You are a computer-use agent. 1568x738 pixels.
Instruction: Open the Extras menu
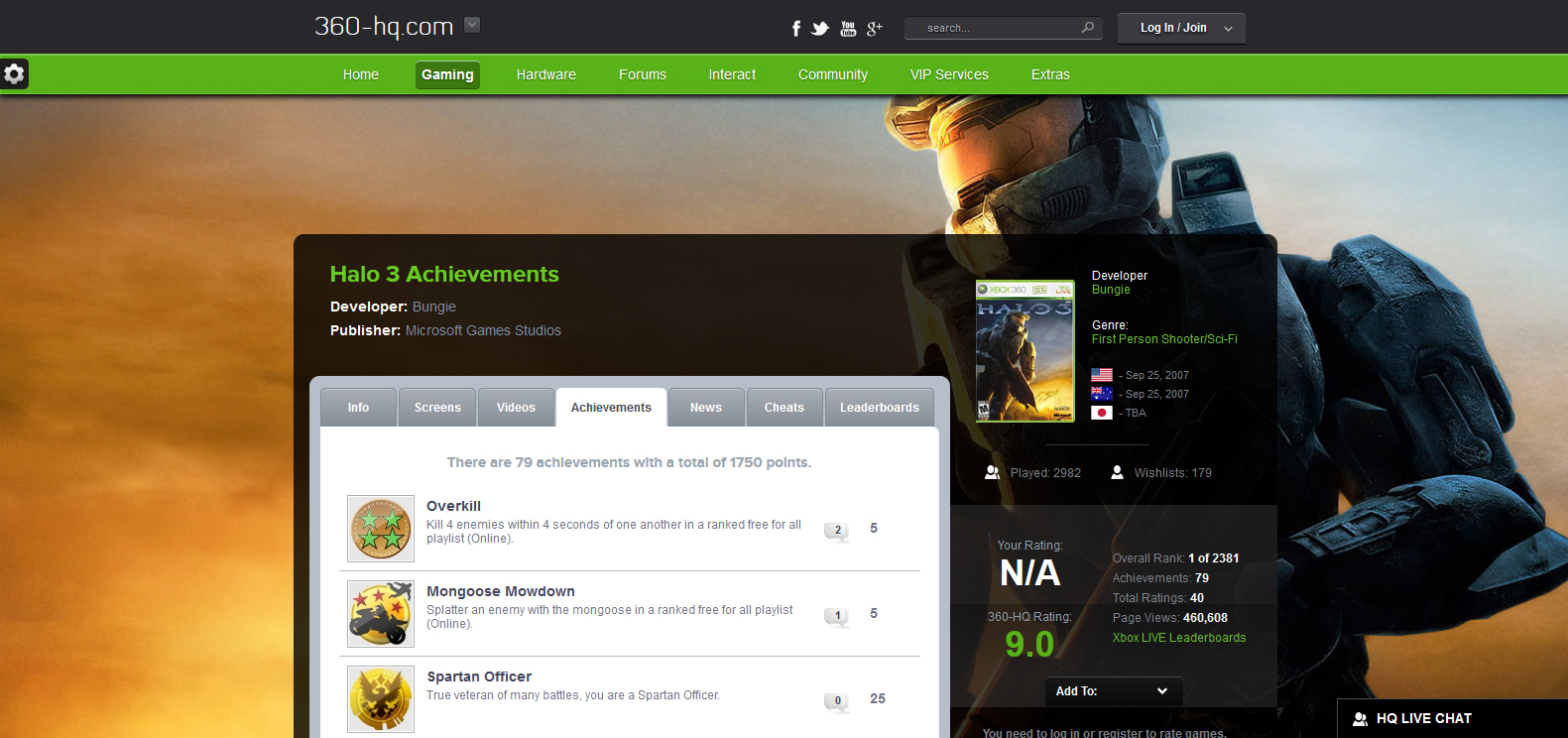tap(1050, 74)
